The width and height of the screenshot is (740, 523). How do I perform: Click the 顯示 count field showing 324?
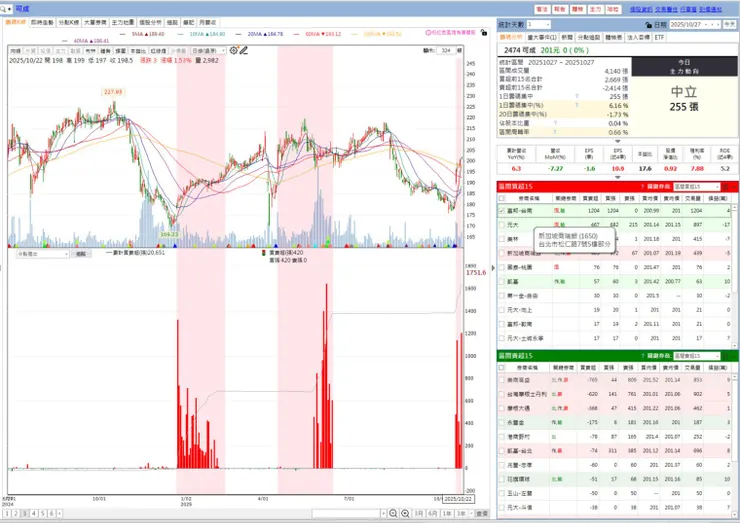446,51
